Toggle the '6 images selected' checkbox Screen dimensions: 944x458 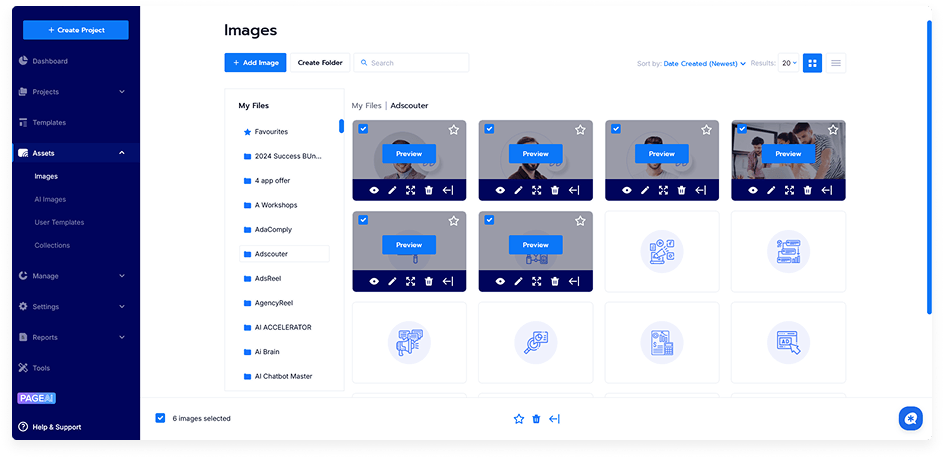(x=161, y=418)
